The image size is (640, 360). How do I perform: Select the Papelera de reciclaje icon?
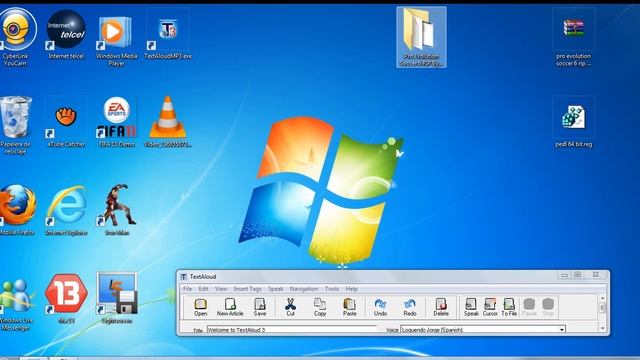[16, 124]
